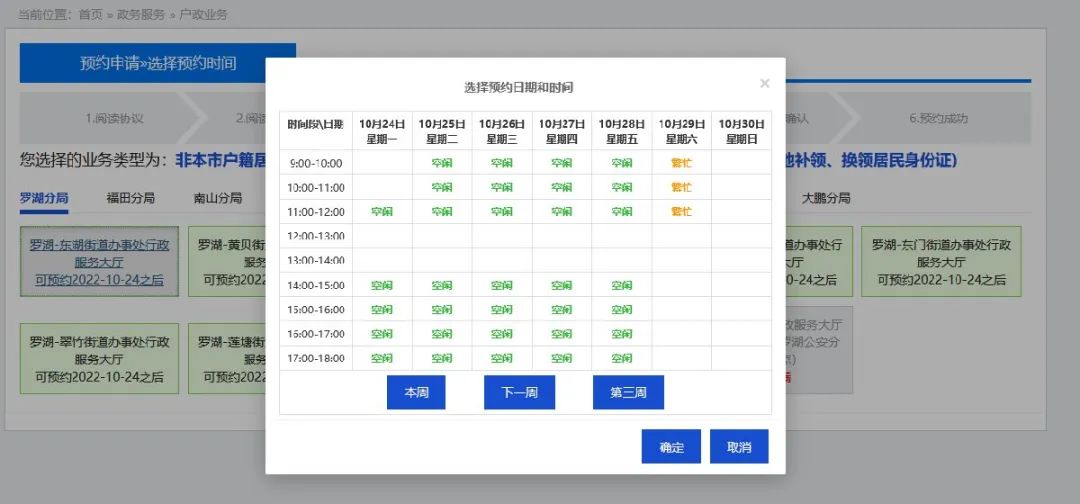
Task: Select 空闲 slot 11:00-12:00 on 10月27日
Action: coord(561,211)
